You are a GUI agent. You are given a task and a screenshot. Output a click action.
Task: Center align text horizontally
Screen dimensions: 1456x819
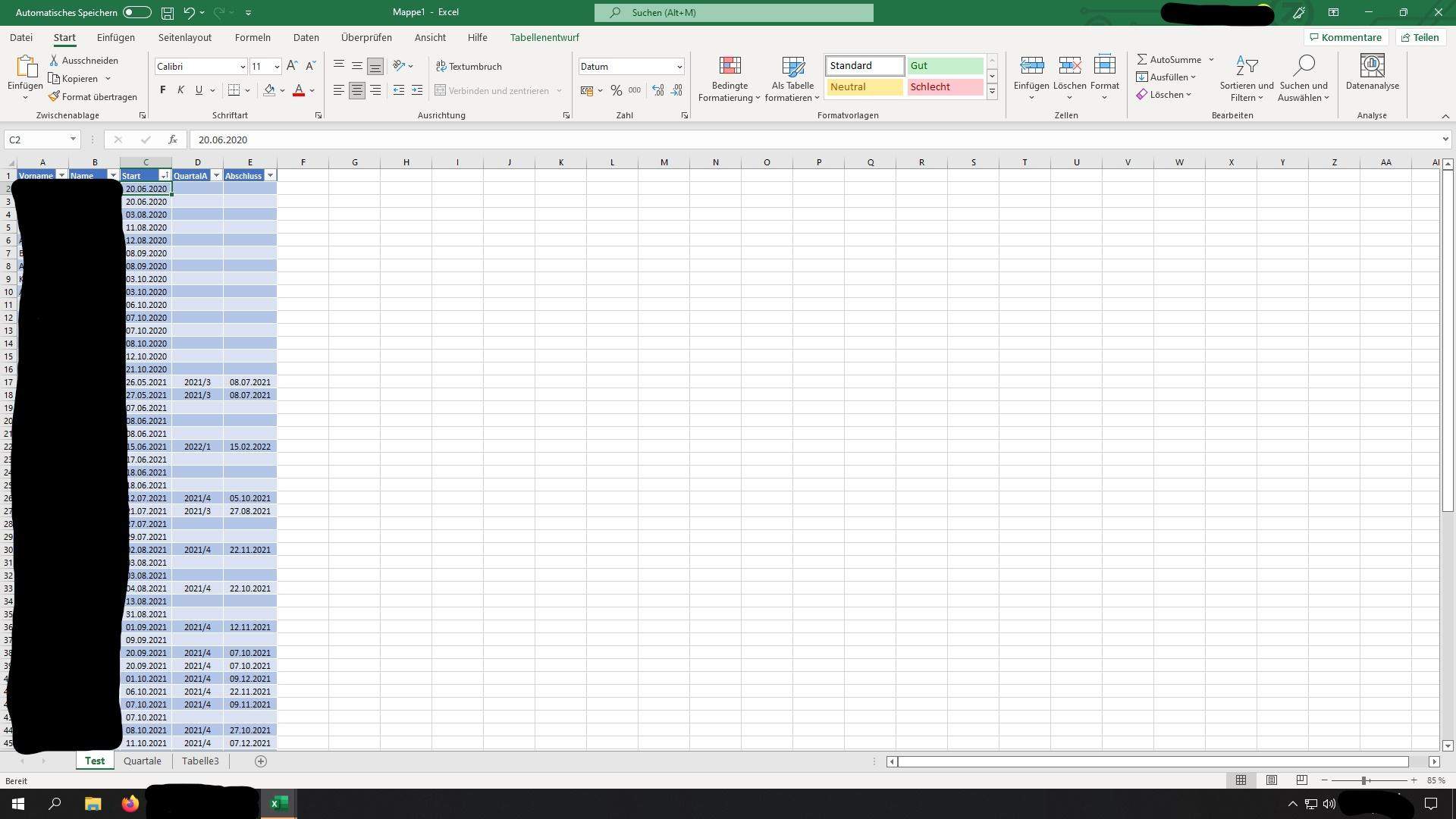[x=357, y=90]
